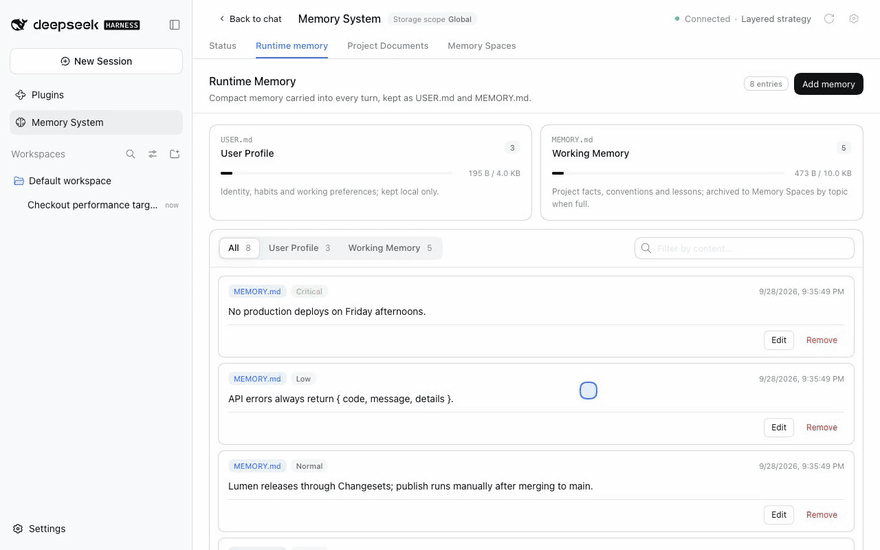Edit the Friday afternoons deploy memory
Screen dimensions: 880x550
(778, 340)
